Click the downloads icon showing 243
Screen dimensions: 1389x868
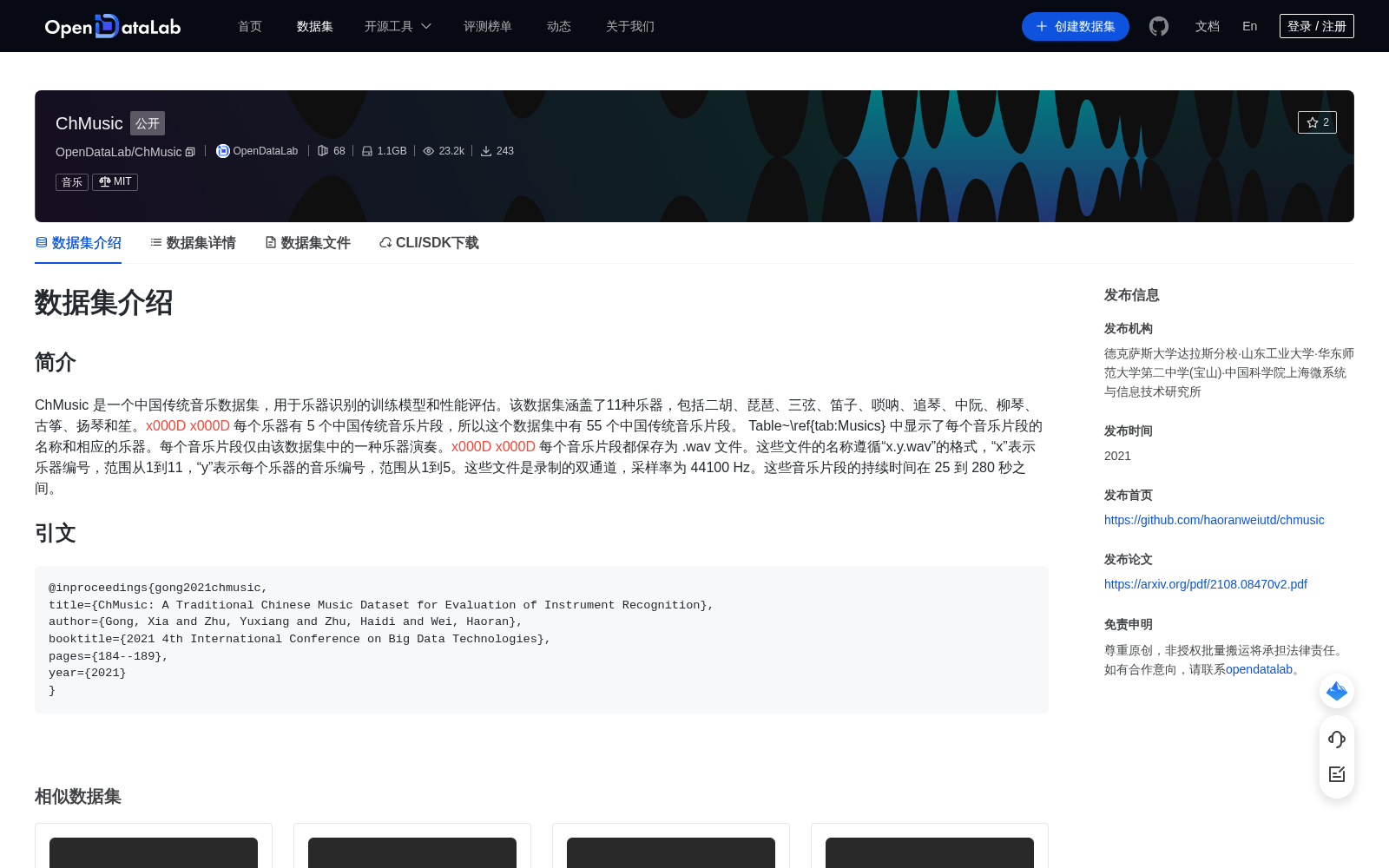click(486, 151)
